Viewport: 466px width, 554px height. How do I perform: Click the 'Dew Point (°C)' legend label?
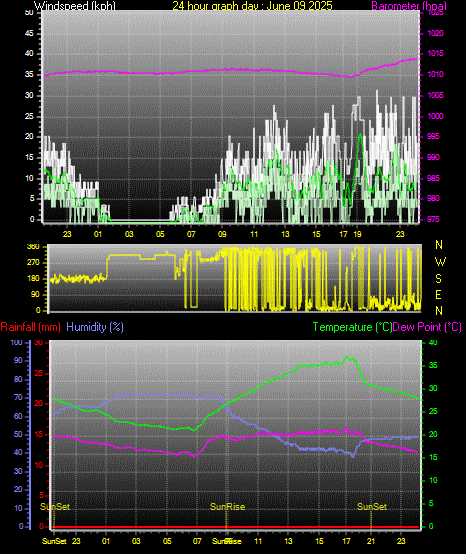tap(427, 327)
